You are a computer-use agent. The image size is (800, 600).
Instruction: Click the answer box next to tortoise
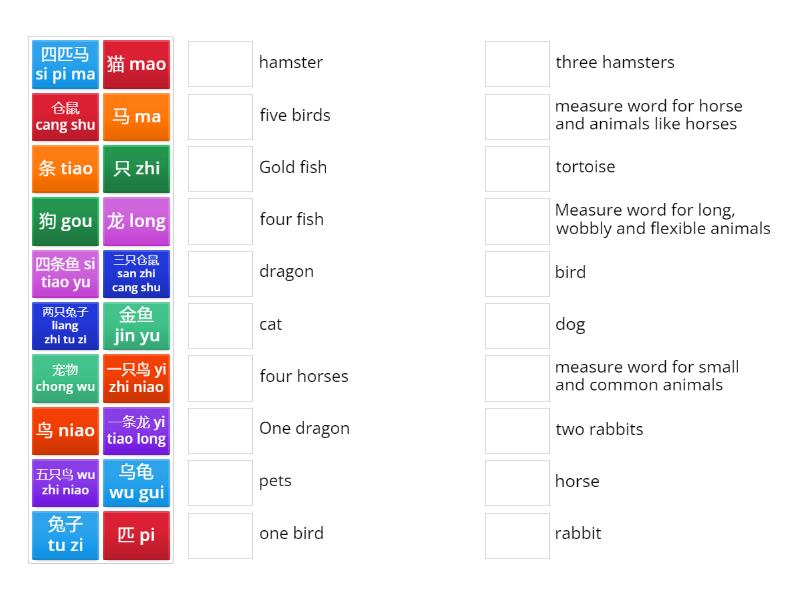click(516, 168)
